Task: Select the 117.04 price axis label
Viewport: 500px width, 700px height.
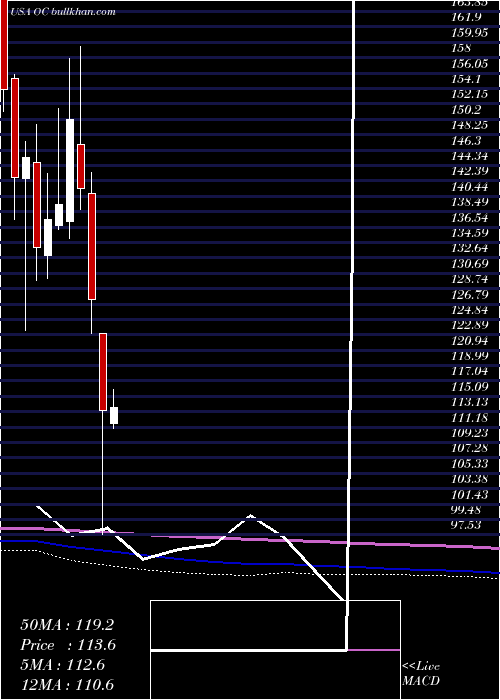Action: tap(470, 371)
